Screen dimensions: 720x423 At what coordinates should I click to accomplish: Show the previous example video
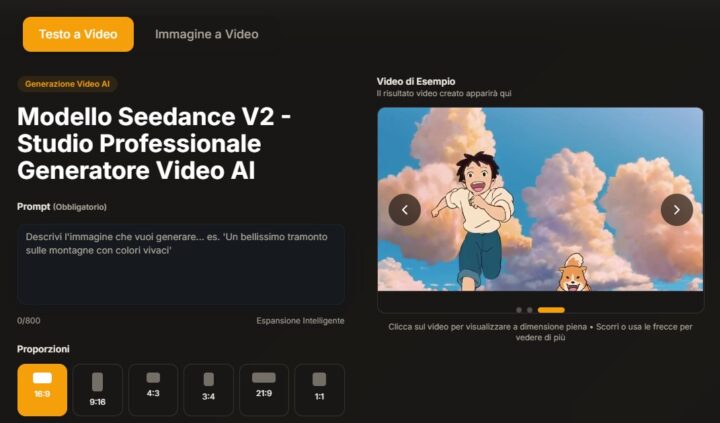(x=405, y=210)
